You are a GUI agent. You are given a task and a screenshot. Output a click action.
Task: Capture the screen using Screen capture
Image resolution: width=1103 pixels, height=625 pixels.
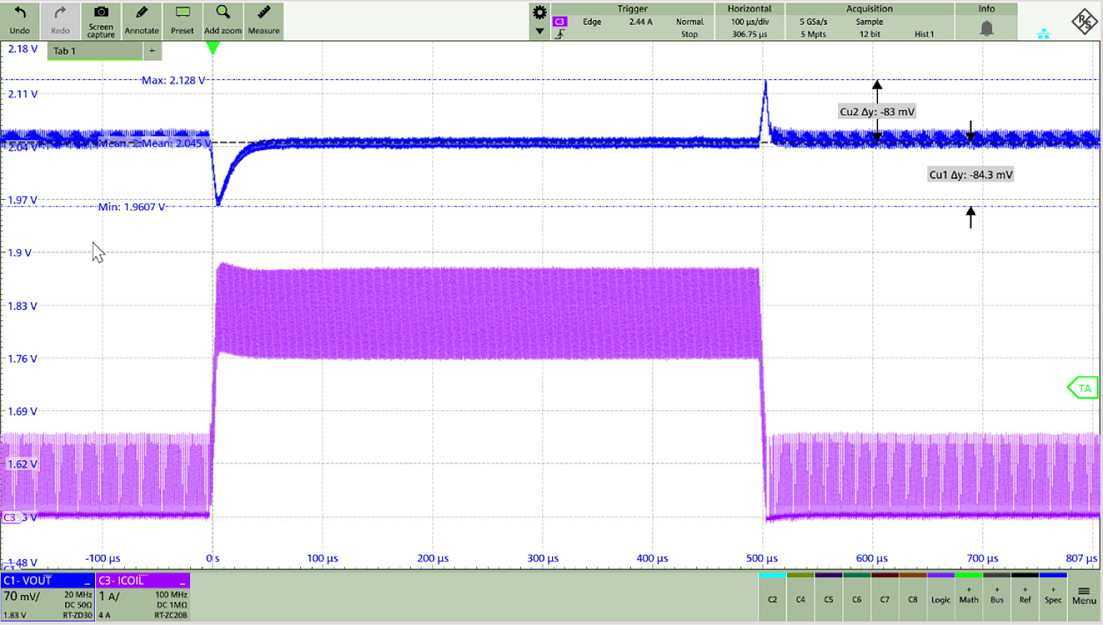pos(100,20)
